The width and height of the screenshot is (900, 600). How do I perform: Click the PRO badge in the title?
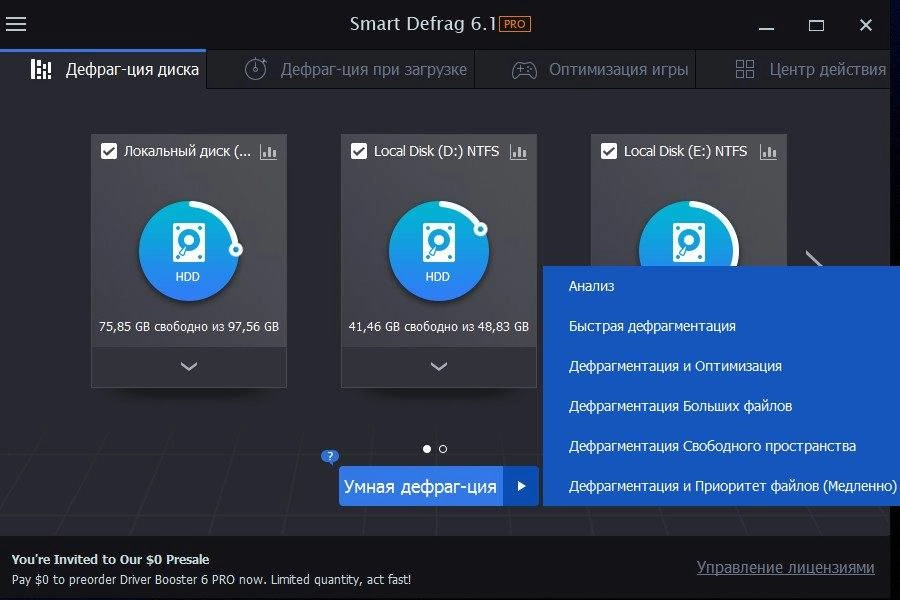[x=514, y=24]
